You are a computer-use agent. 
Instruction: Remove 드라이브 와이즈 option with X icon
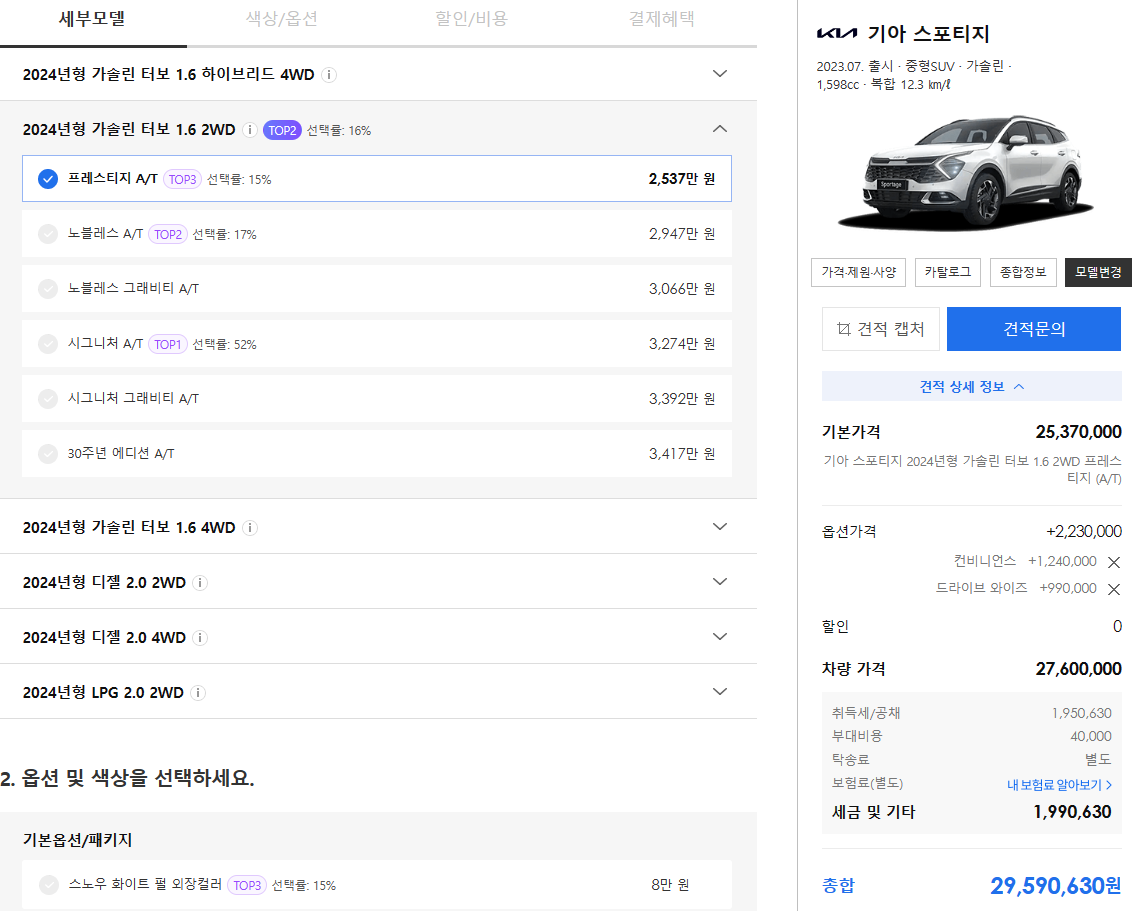1113,589
